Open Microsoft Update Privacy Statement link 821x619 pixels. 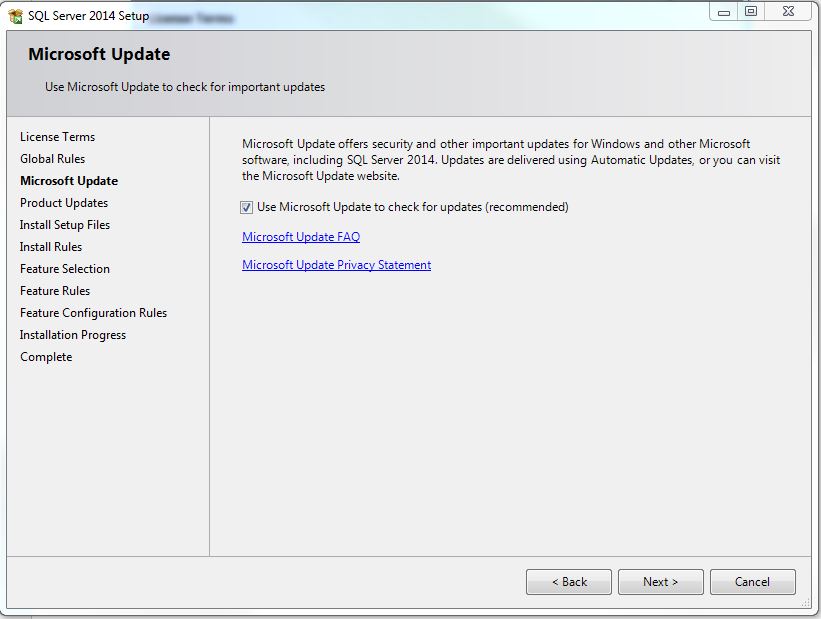337,265
